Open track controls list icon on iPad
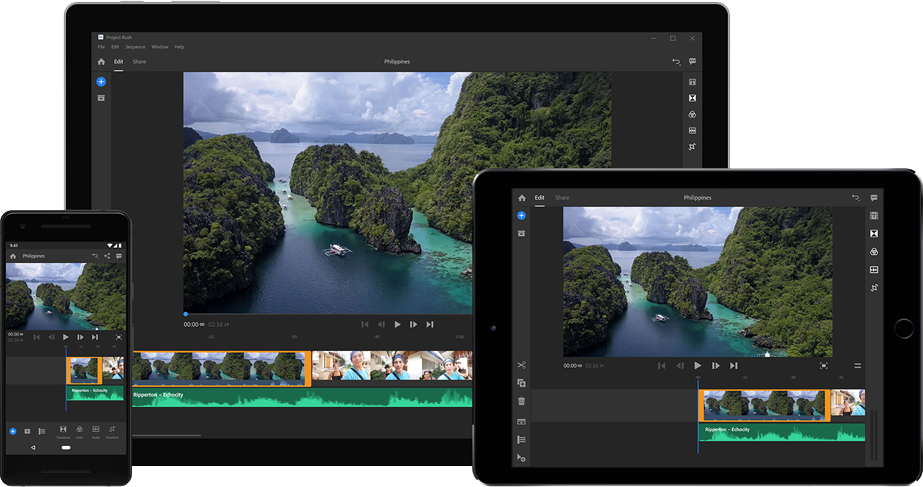The width and height of the screenshot is (923, 487). (521, 439)
